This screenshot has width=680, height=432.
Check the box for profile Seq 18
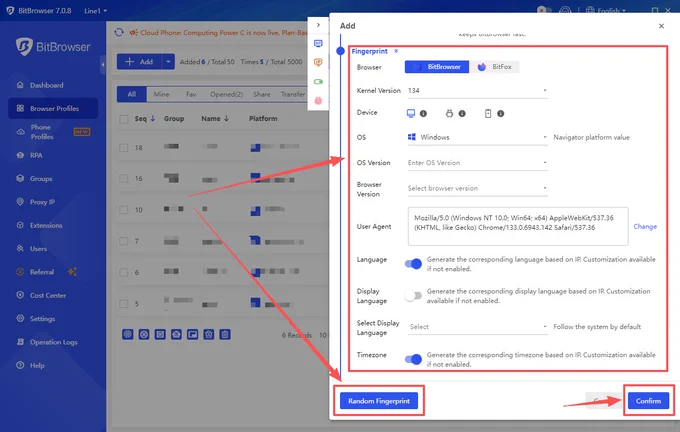point(124,147)
